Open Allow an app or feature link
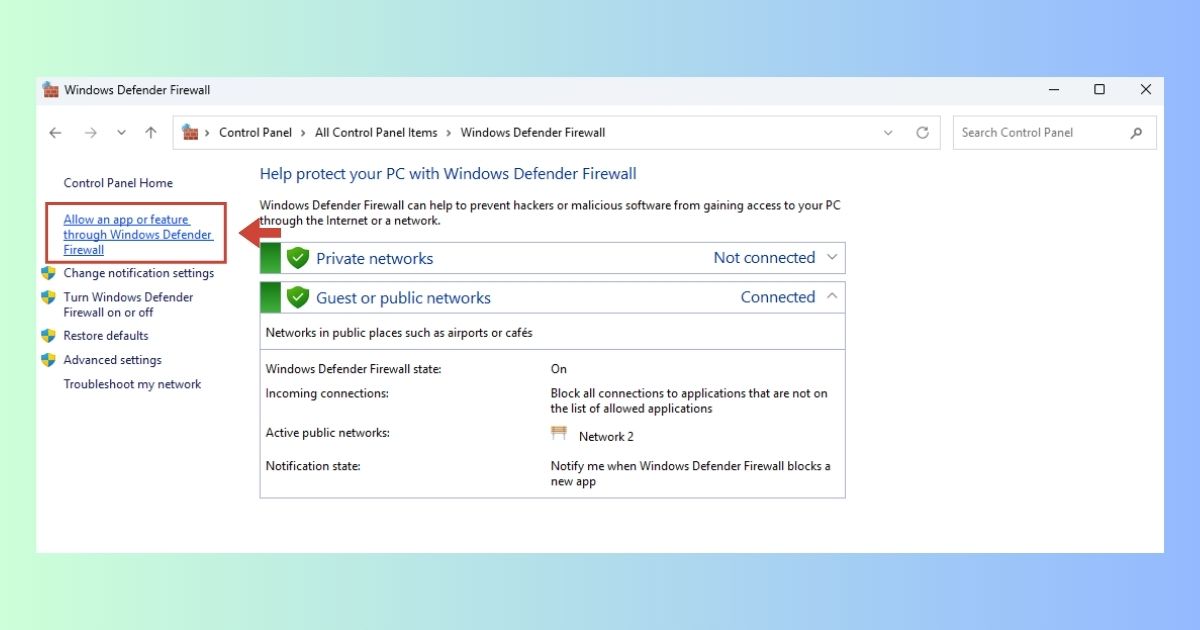The width and height of the screenshot is (1200, 630). click(x=138, y=235)
